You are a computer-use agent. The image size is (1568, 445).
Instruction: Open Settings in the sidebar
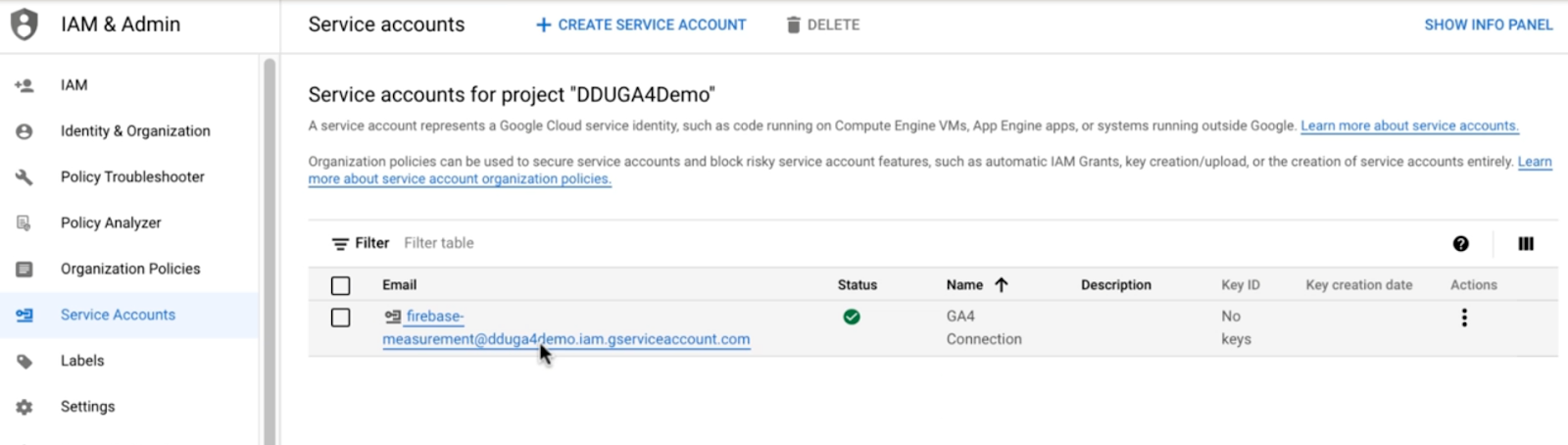click(x=87, y=407)
